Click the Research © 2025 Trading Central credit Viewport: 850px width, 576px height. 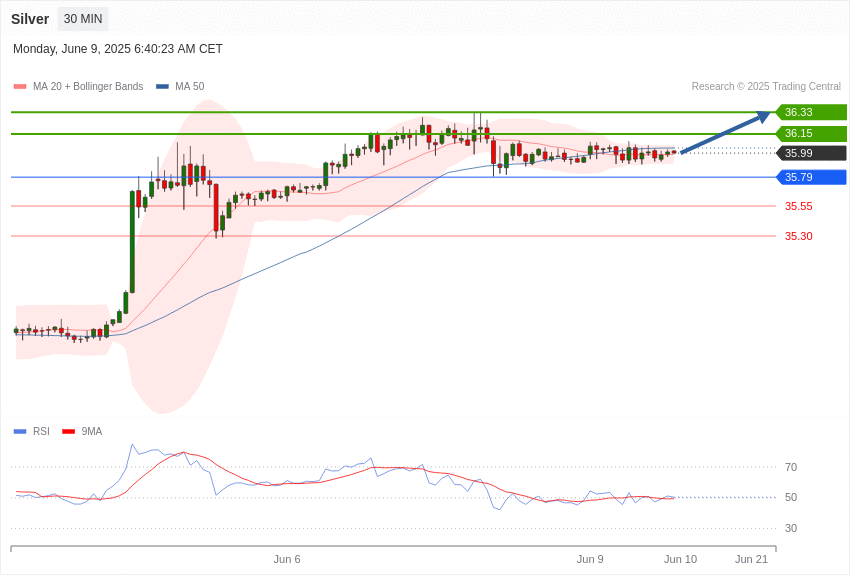tap(766, 86)
